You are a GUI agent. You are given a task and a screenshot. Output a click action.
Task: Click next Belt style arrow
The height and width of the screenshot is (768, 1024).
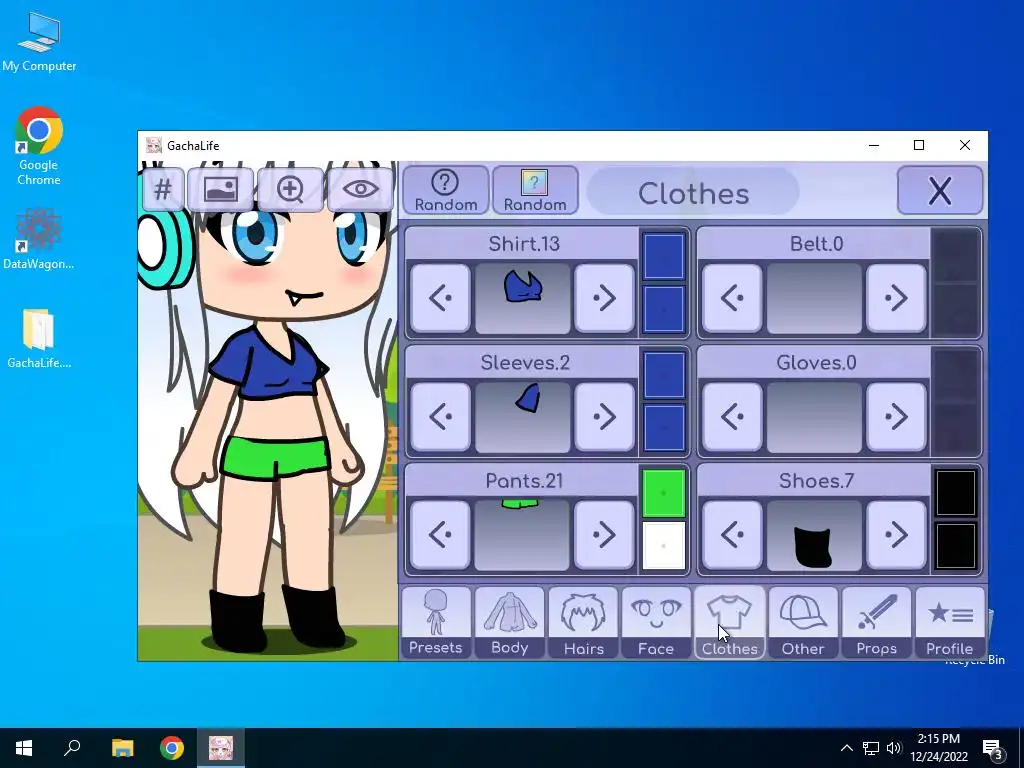coord(896,298)
